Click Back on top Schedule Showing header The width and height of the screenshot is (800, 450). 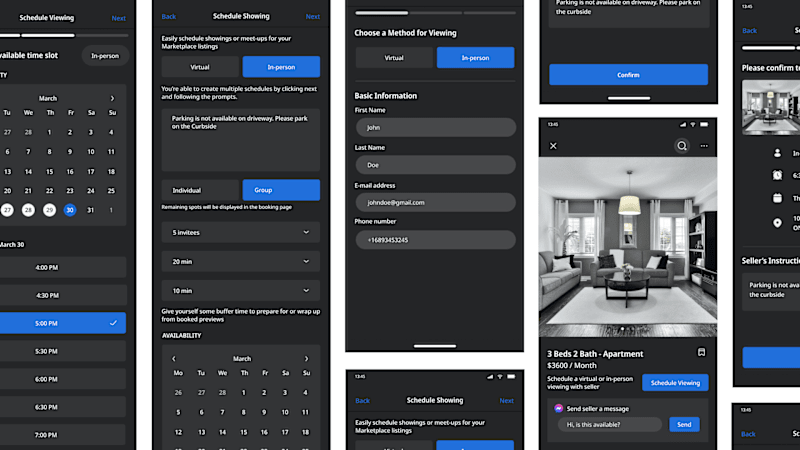click(x=168, y=17)
